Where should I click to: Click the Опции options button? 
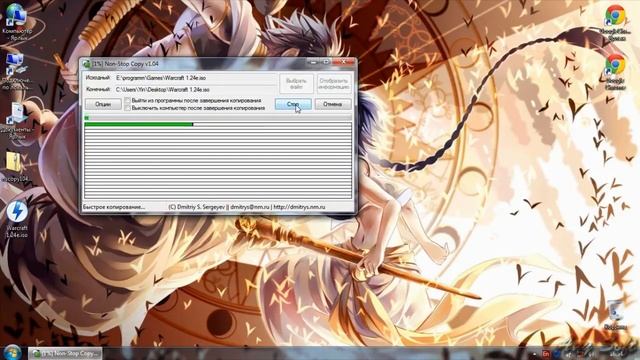coord(103,104)
